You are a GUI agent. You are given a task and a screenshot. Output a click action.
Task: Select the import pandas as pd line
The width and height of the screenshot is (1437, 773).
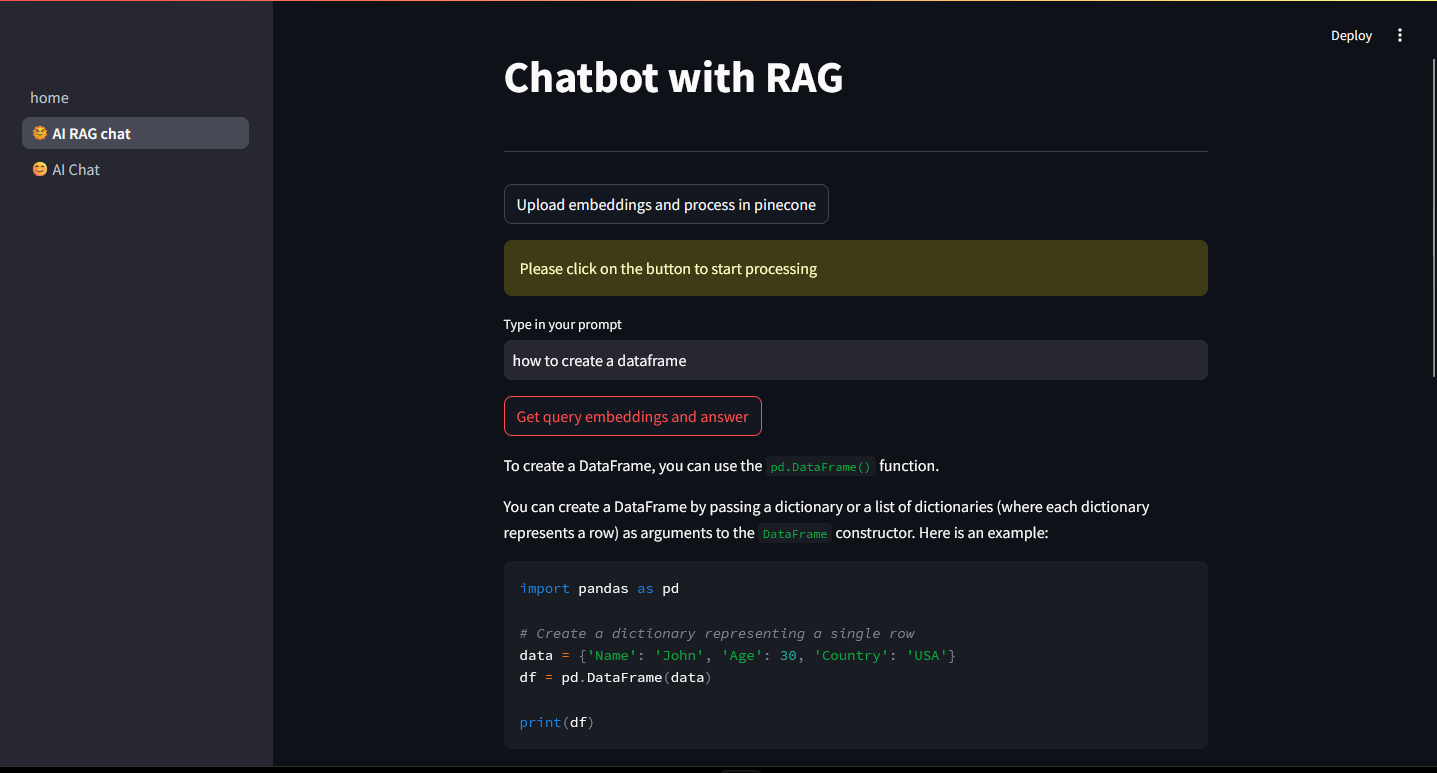pyautogui.click(x=598, y=588)
